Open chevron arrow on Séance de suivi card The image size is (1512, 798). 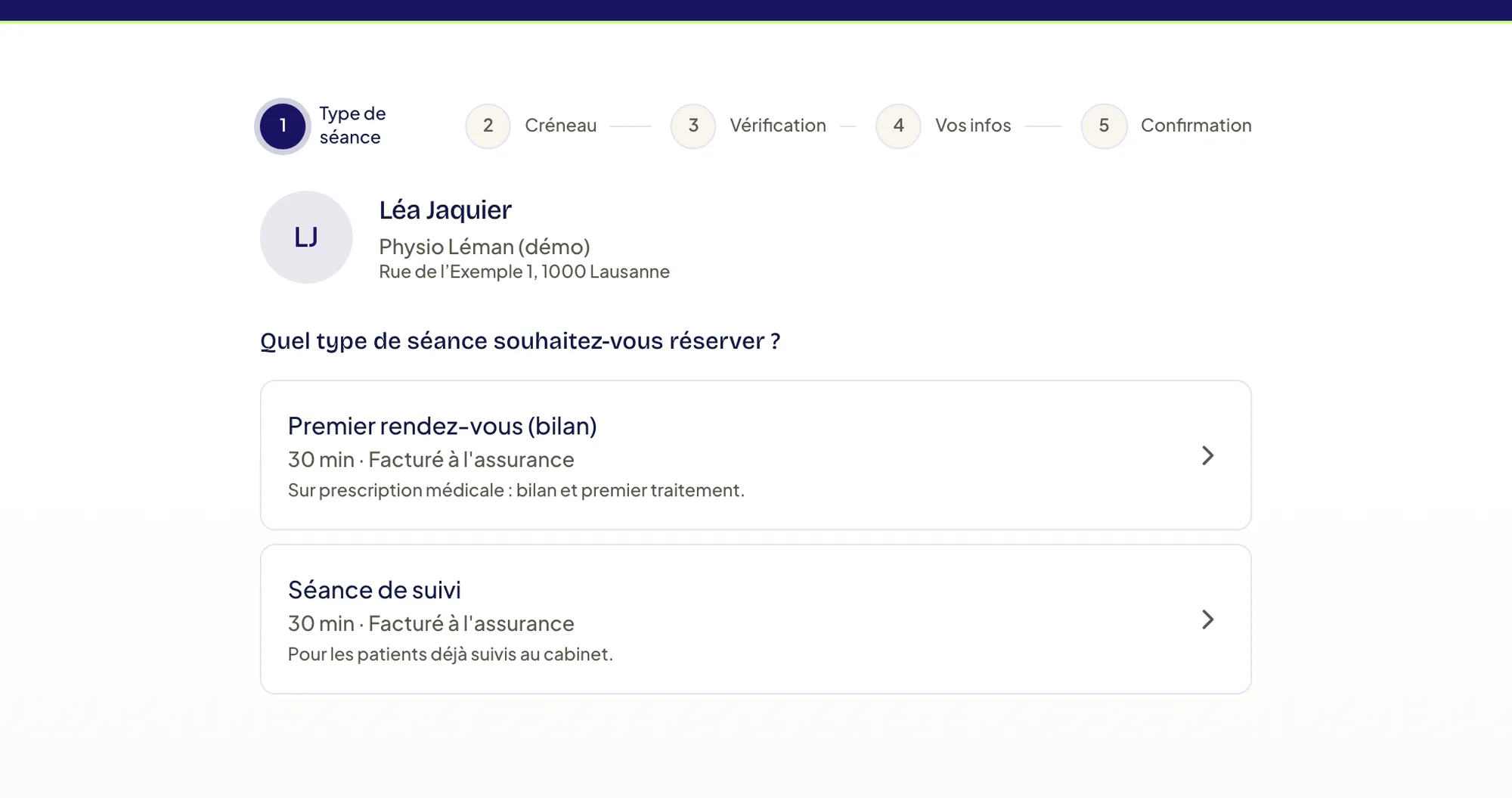coord(1208,619)
